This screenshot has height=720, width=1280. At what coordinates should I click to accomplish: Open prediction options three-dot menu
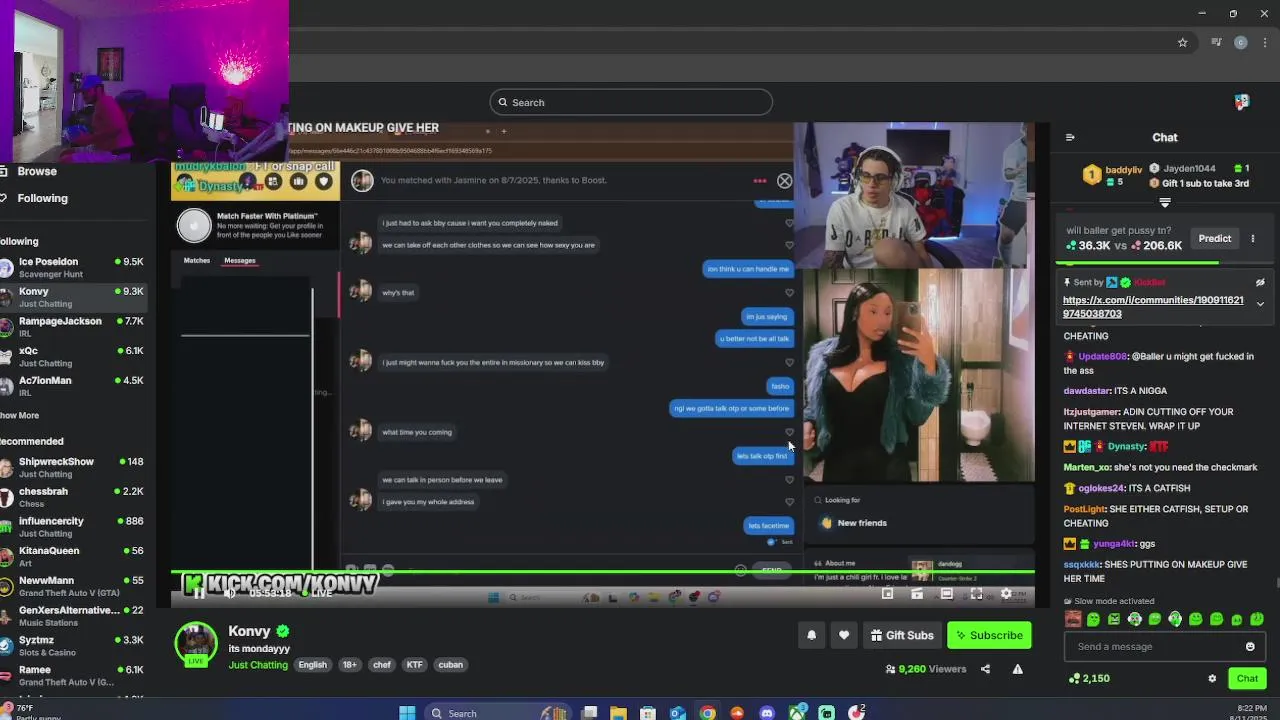click(1252, 239)
